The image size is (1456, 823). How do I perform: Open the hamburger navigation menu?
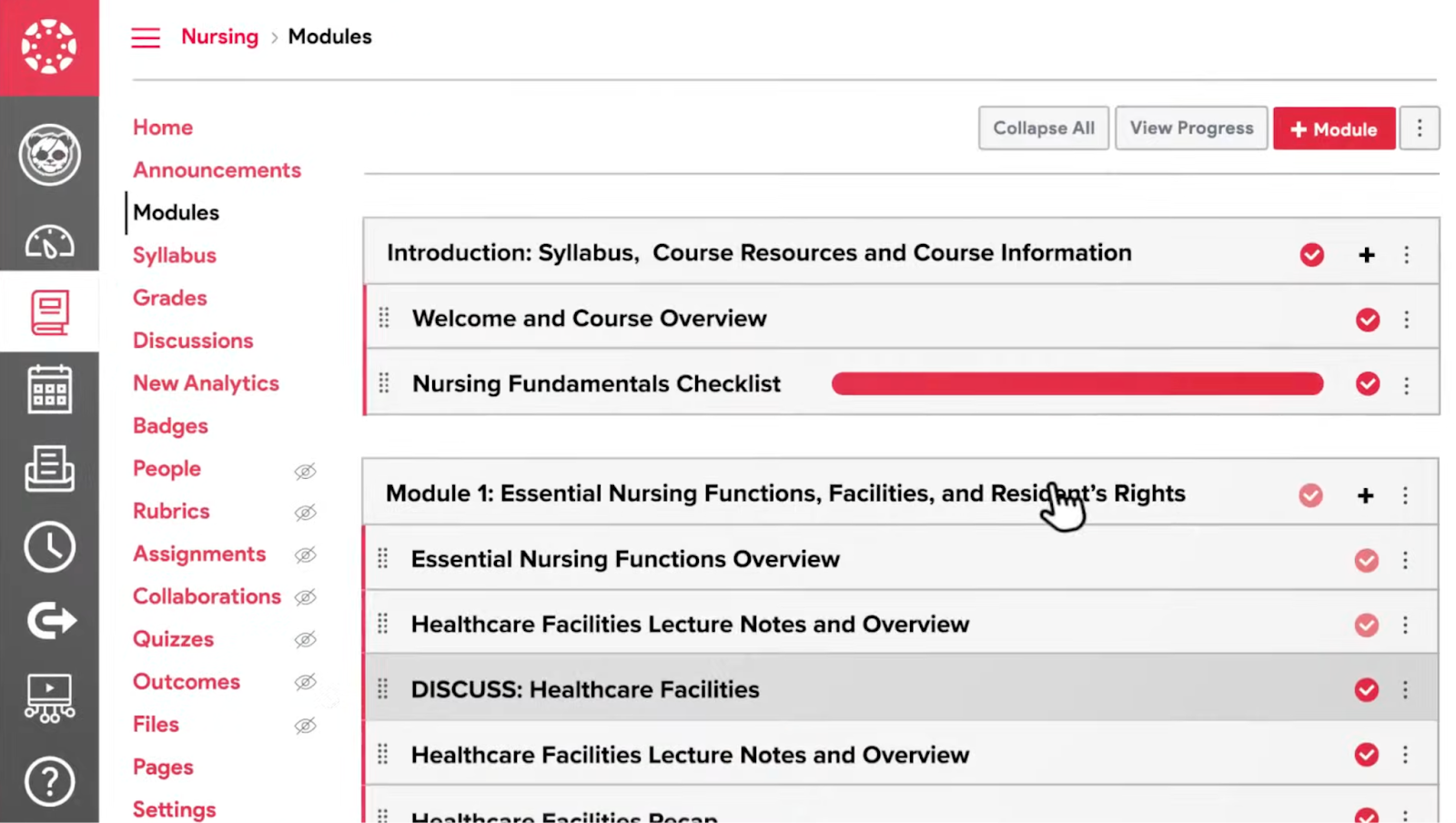point(146,37)
